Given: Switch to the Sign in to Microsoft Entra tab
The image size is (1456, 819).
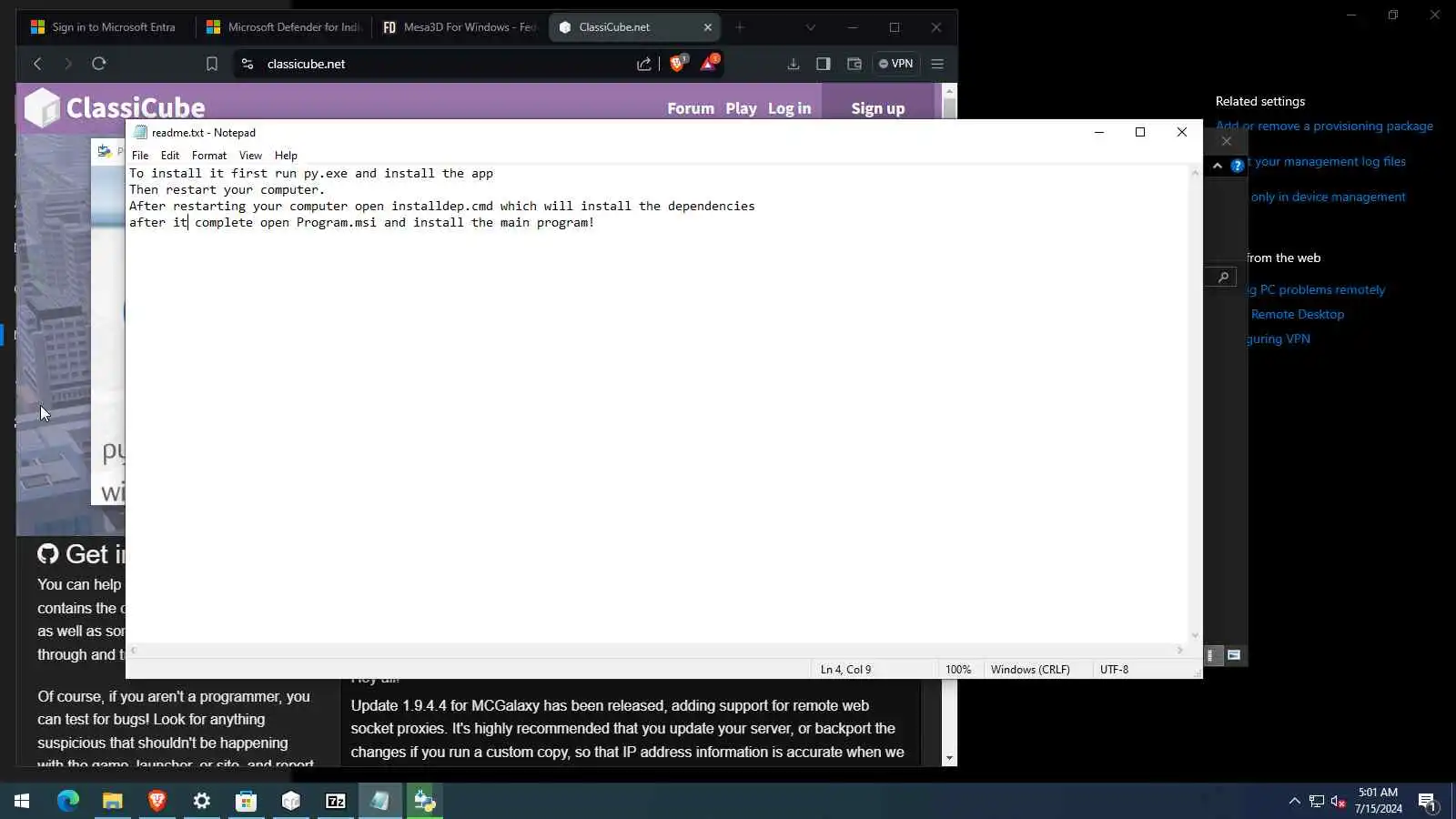Looking at the screenshot, I should 103,27.
